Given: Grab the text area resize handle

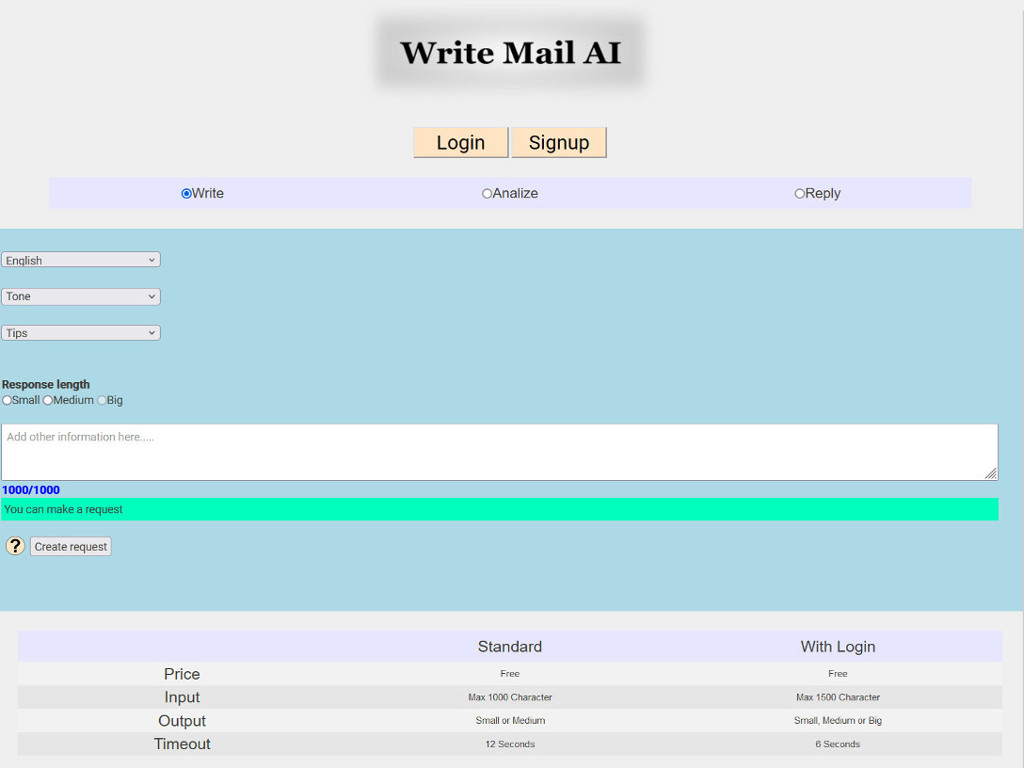Looking at the screenshot, I should coord(991,473).
